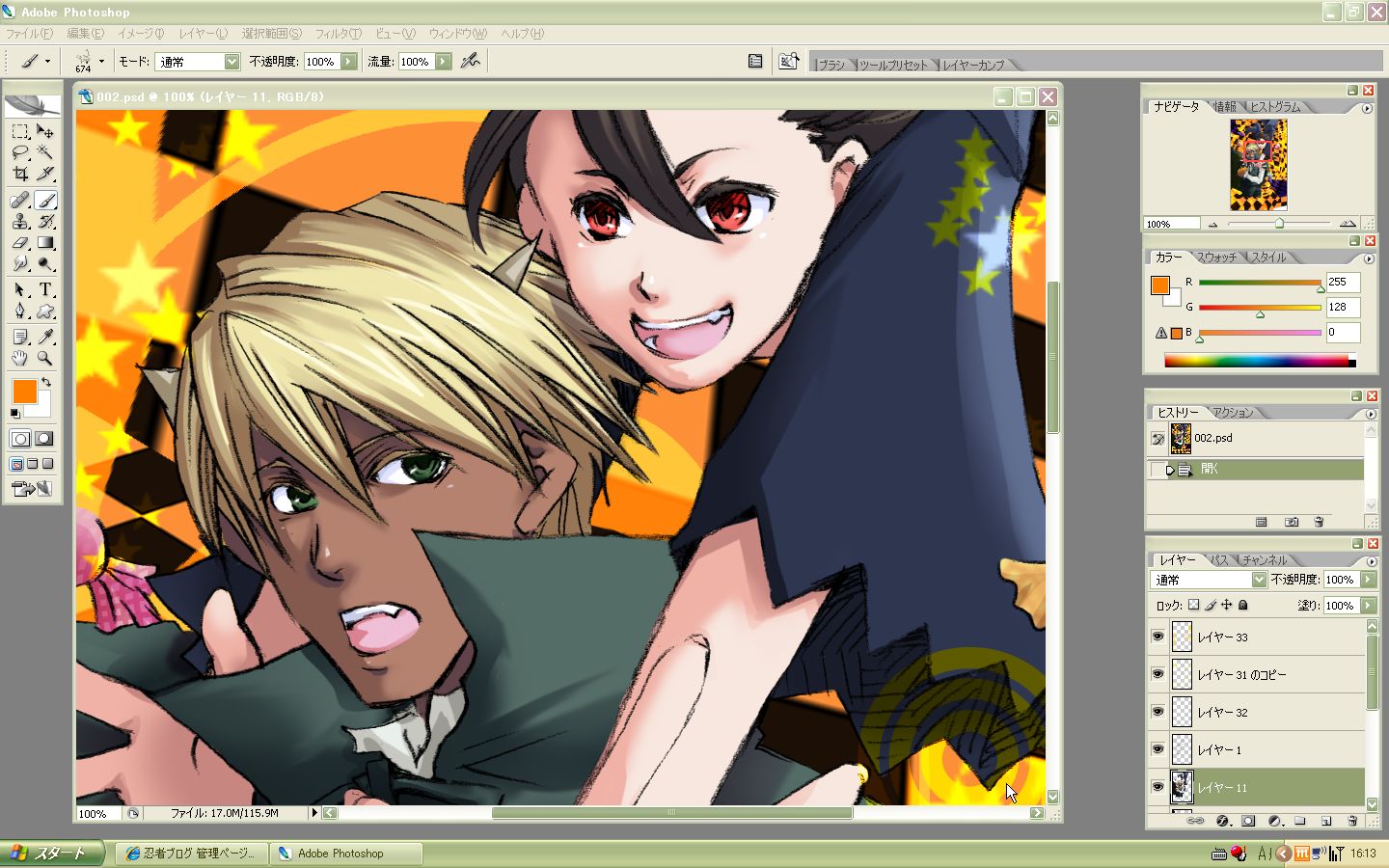The width and height of the screenshot is (1389, 868).
Task: Select the Smudge tool
Action: [x=20, y=264]
